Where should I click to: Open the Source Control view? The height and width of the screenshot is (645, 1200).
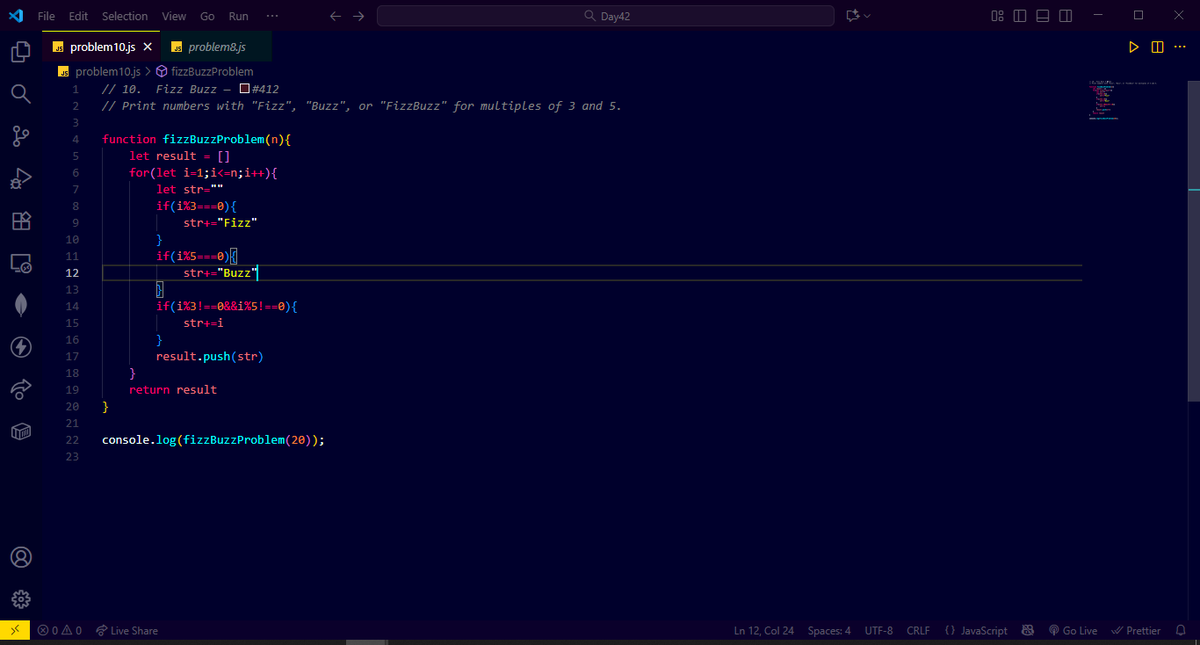pos(21,135)
